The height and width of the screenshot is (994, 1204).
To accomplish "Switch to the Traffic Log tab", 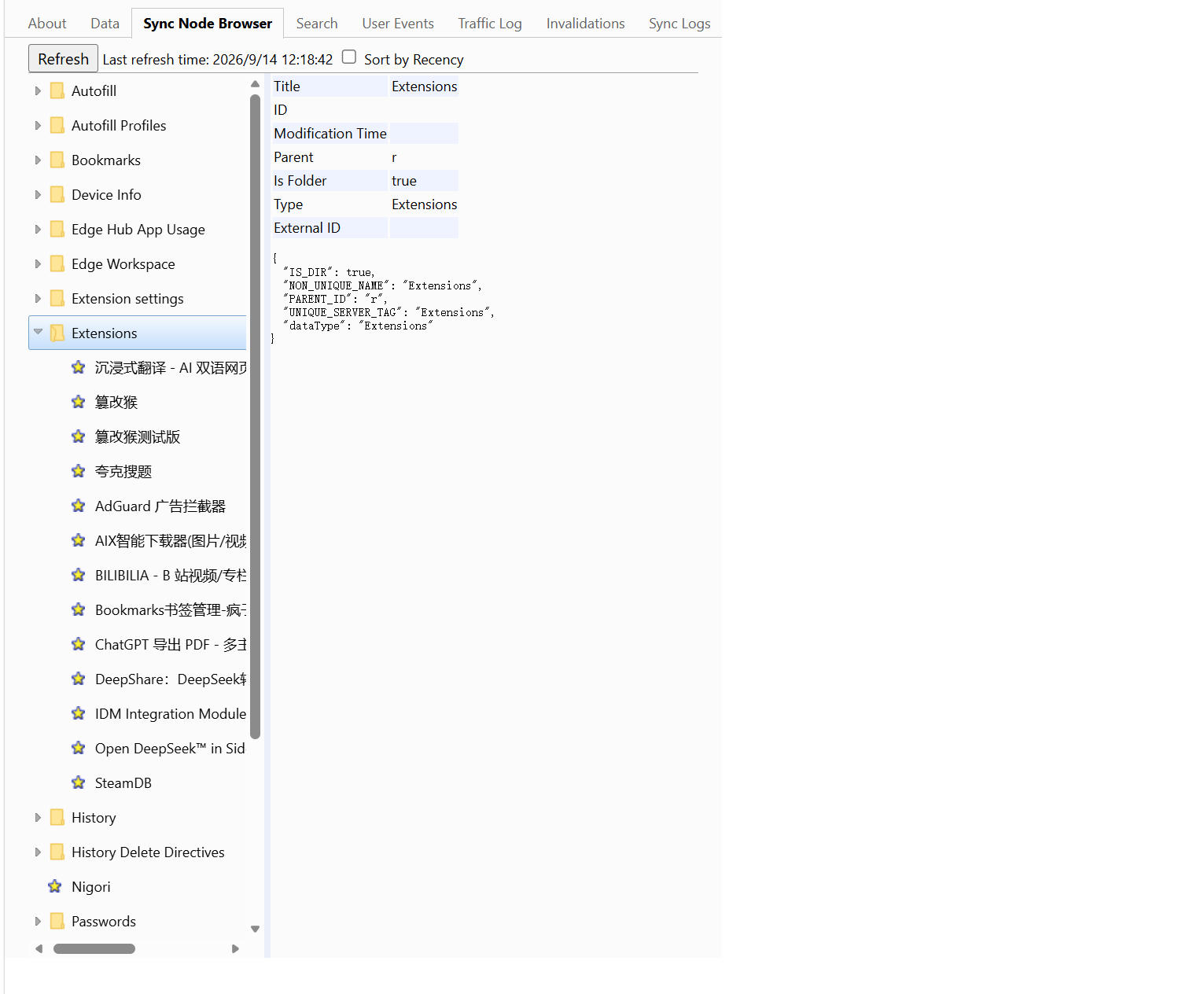I will 490,24.
